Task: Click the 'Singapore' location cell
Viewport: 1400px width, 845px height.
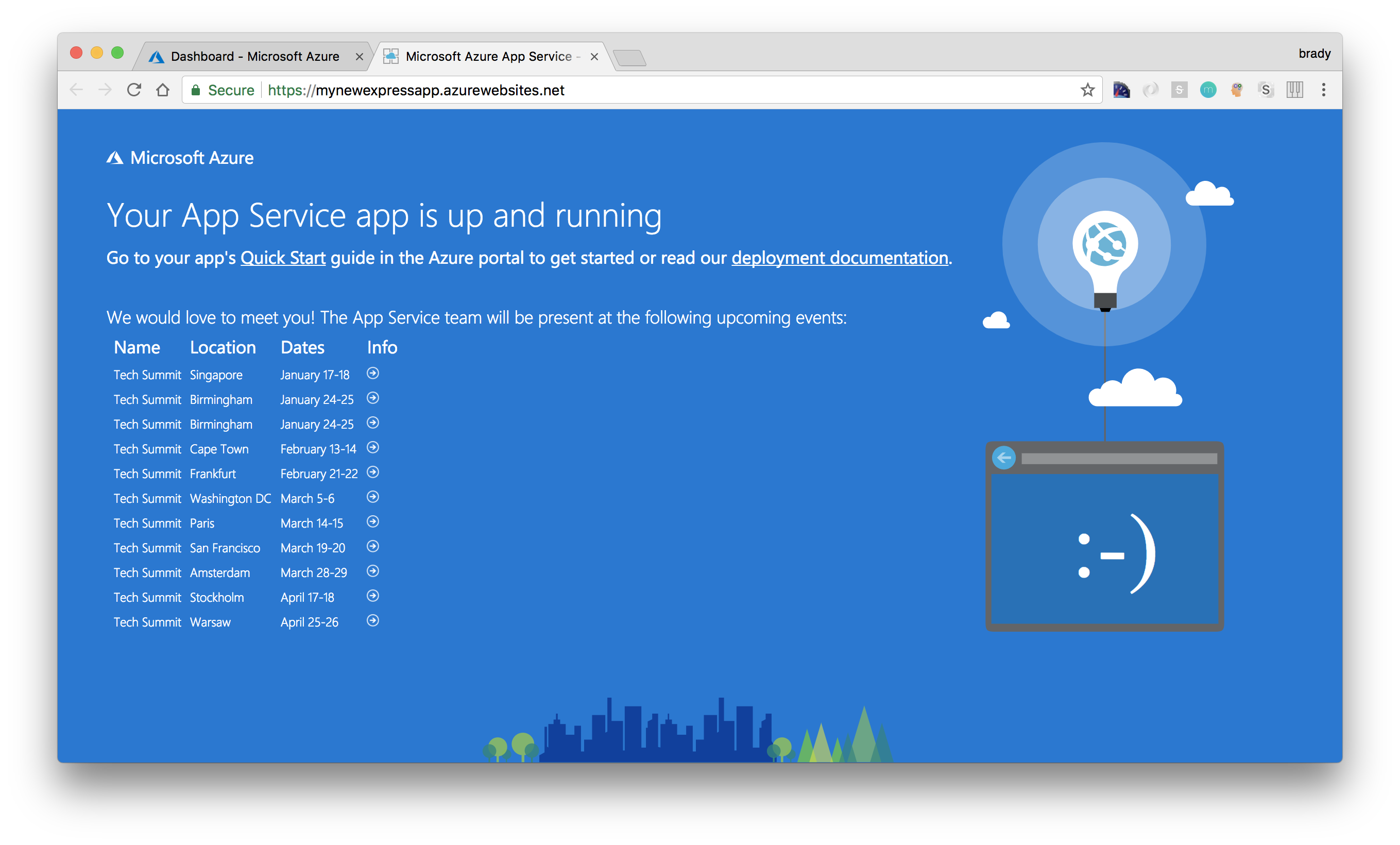Action: tap(216, 375)
